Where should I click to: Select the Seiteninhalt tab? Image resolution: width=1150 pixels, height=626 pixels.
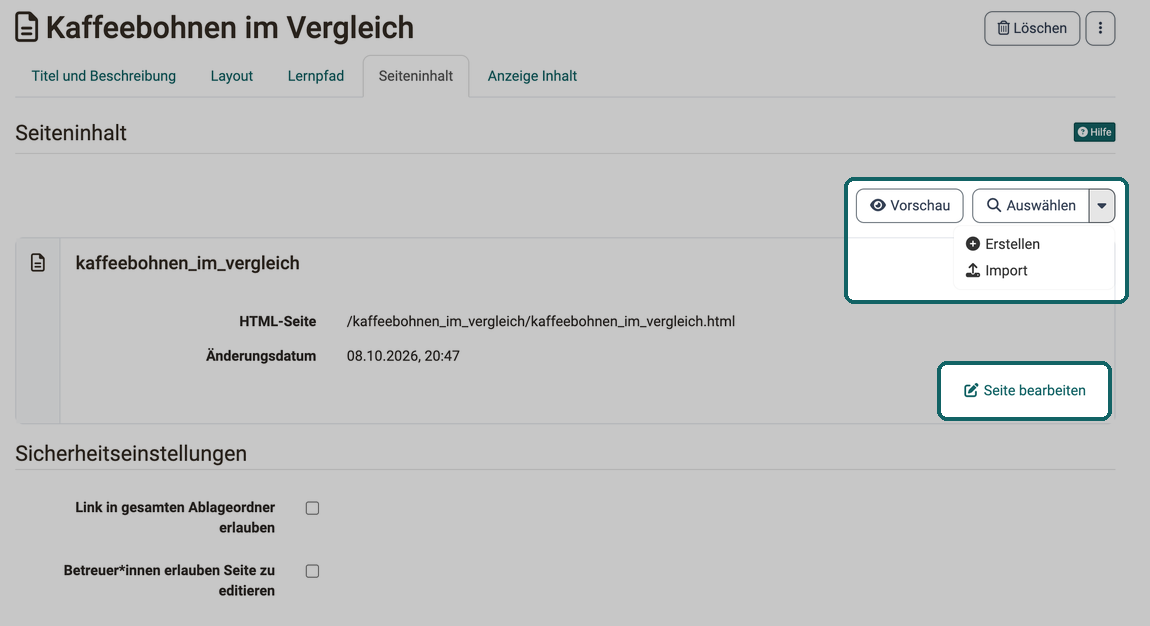coord(416,76)
